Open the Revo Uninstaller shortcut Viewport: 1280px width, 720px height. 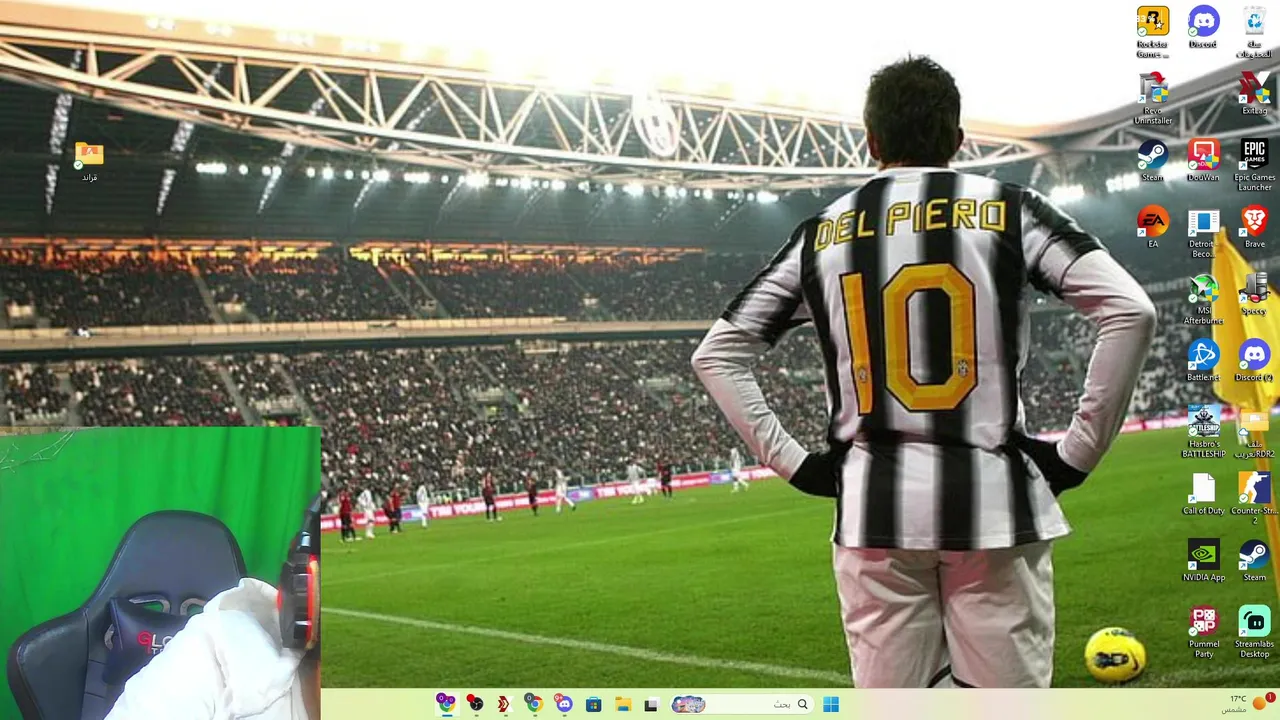click(1152, 98)
